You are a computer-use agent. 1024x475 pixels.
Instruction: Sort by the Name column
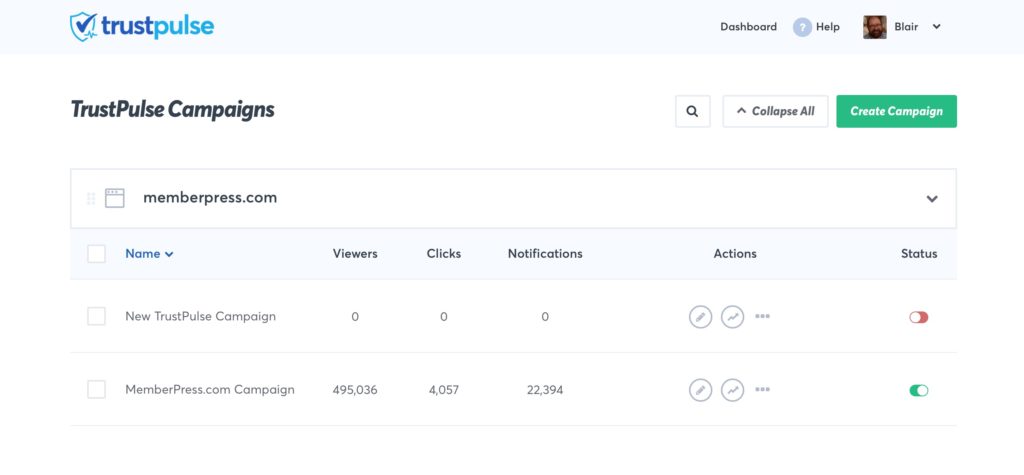pos(149,254)
